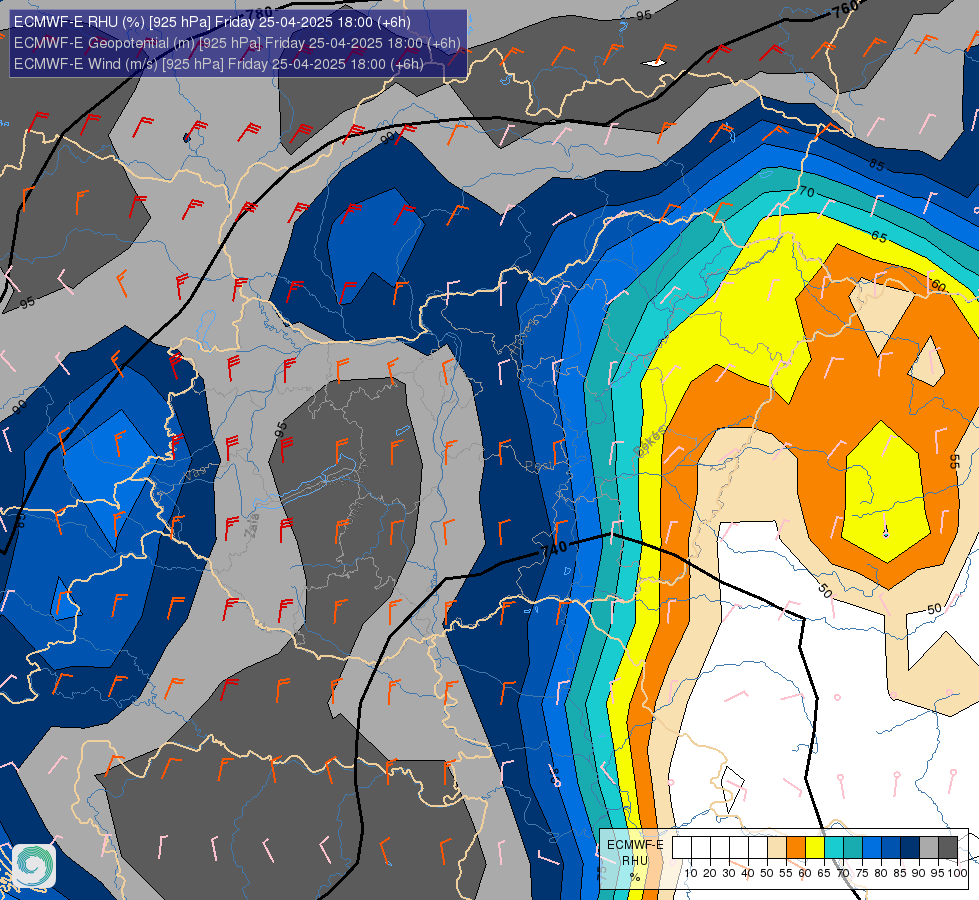Click the yellow 60–65% legend swatch
This screenshot has width=979, height=900.
point(815,848)
